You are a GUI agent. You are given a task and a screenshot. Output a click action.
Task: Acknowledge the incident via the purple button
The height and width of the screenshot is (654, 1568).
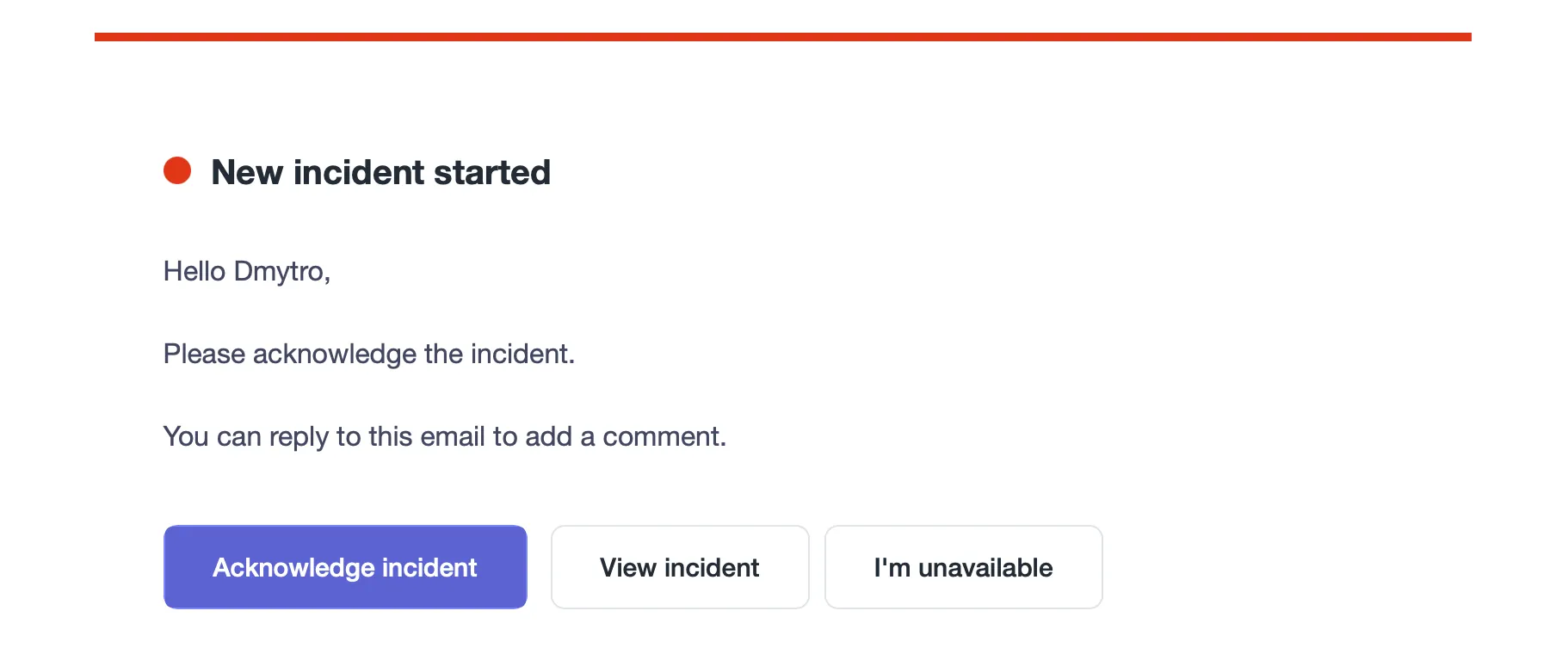click(x=344, y=567)
